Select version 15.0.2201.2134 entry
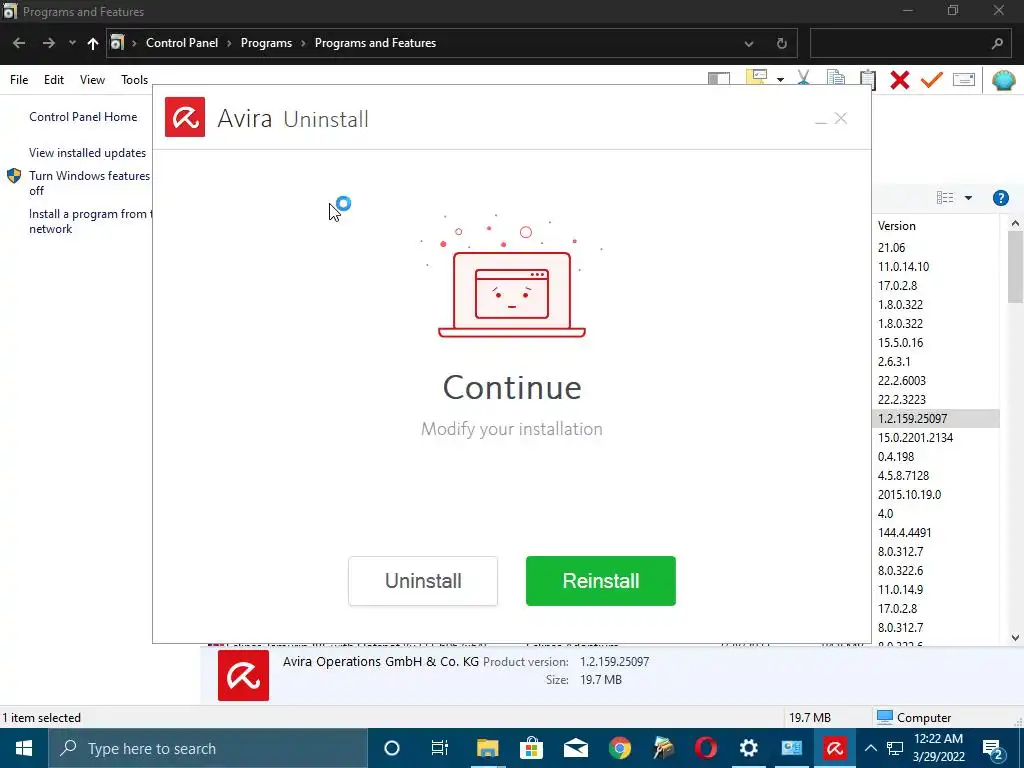 915,438
